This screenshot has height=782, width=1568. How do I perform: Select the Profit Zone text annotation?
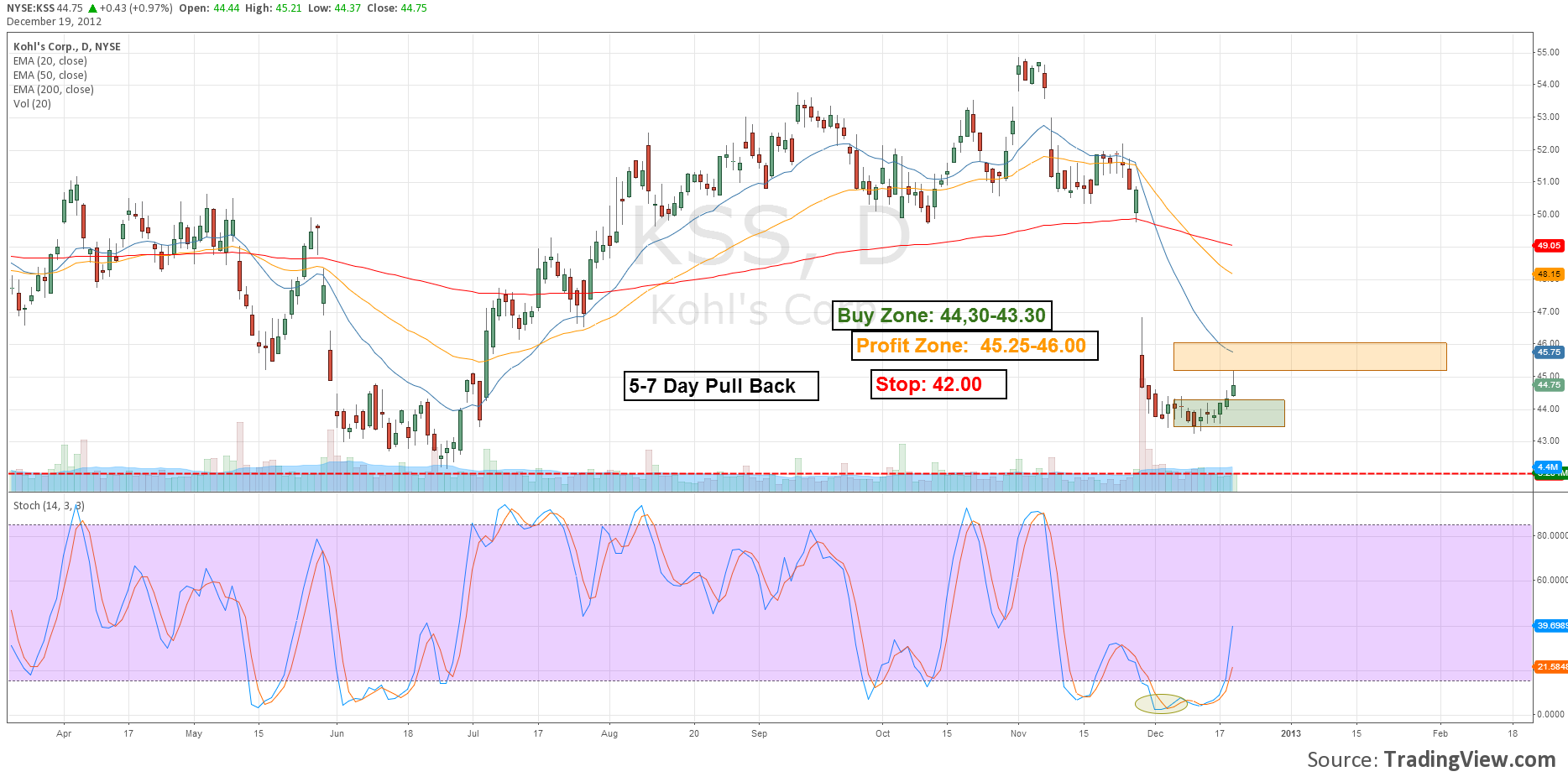coord(974,346)
